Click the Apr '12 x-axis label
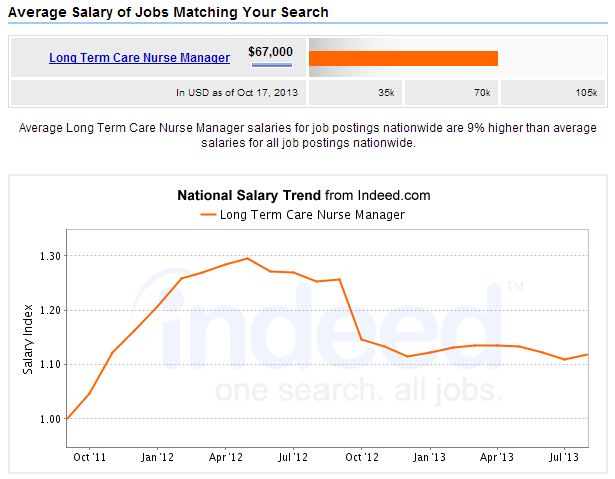Image resolution: width=615 pixels, height=479 pixels. (x=224, y=457)
